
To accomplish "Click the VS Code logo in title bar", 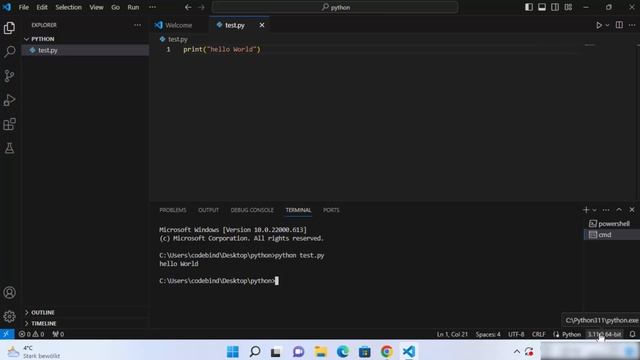I will (7, 7).
